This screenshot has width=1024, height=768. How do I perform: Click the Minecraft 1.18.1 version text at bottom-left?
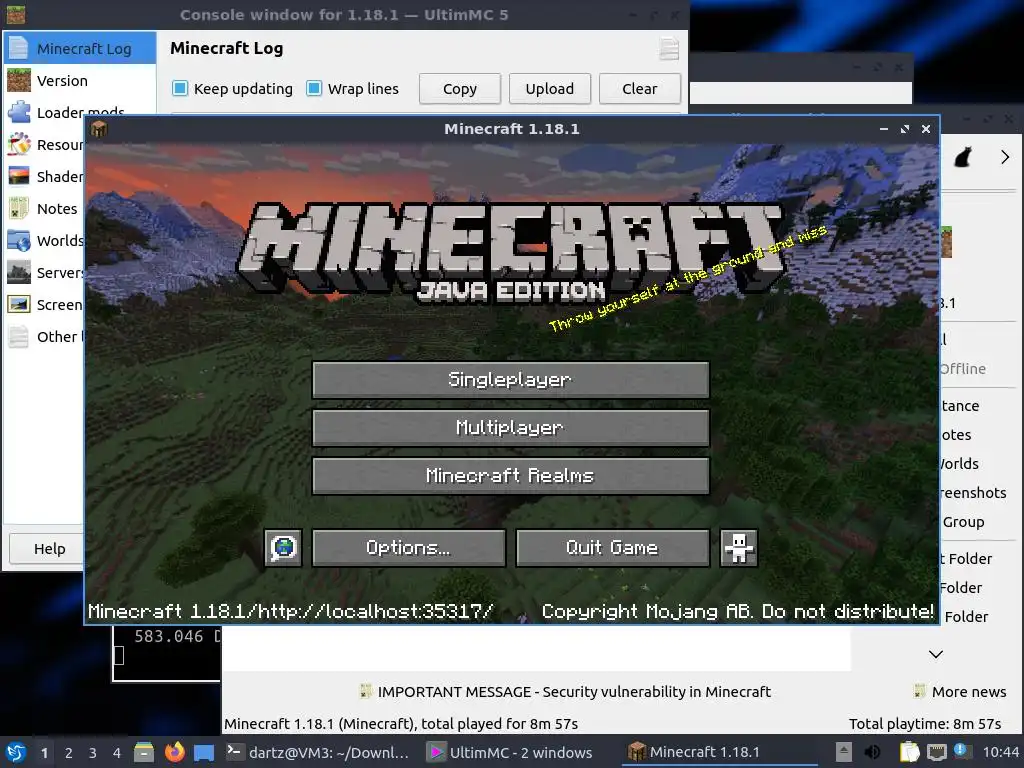tap(291, 611)
